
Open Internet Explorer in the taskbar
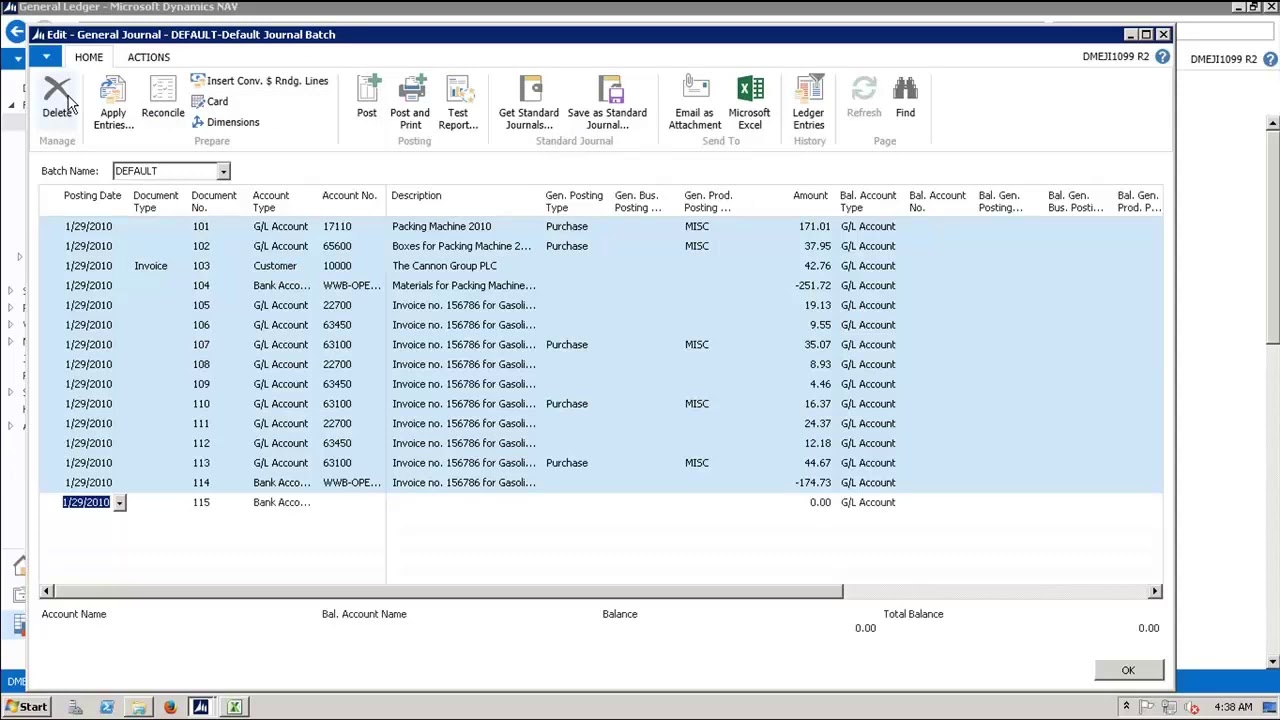point(106,707)
